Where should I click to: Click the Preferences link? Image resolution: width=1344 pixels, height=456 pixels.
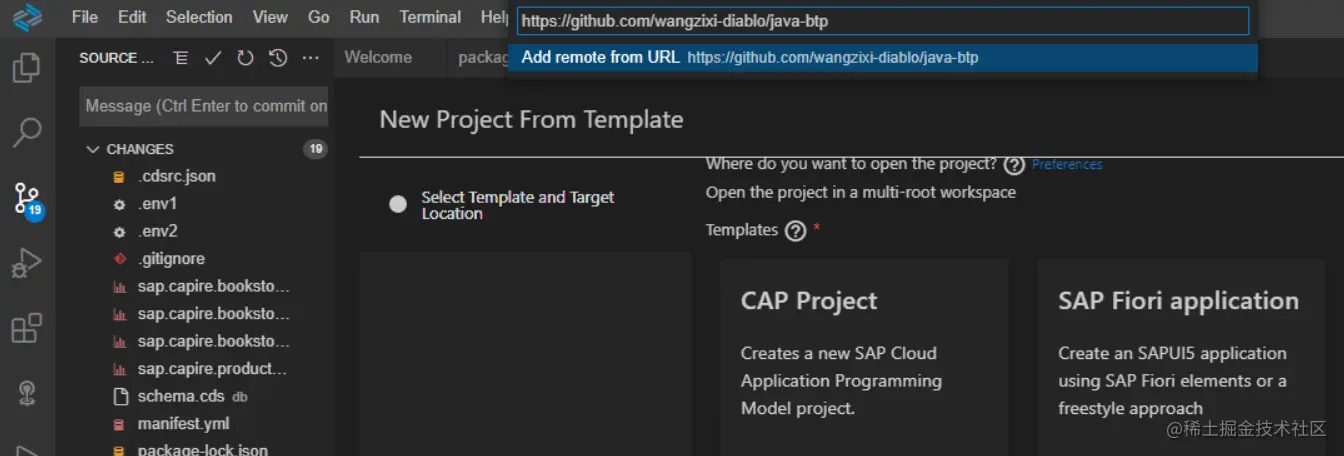(x=1067, y=164)
